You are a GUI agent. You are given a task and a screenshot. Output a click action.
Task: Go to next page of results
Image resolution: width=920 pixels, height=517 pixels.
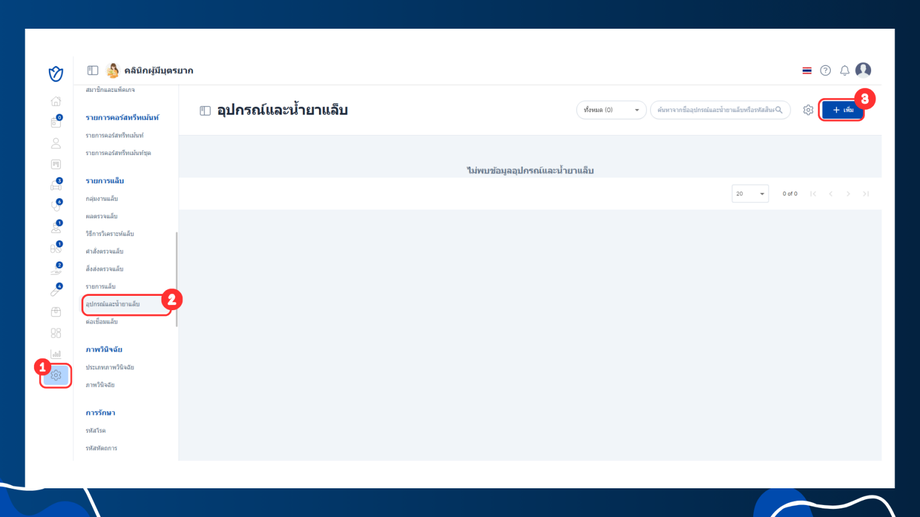coord(848,194)
